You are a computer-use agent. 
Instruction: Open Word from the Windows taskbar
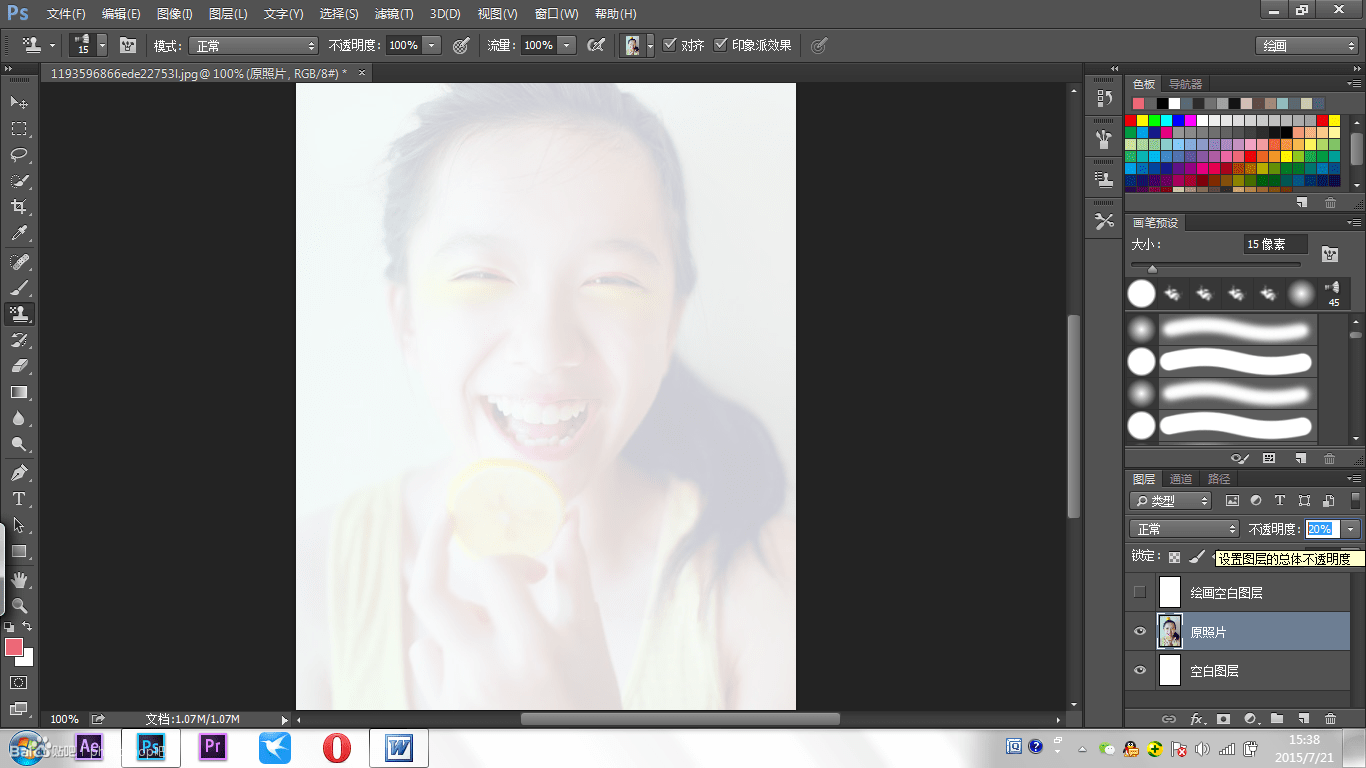[x=399, y=747]
